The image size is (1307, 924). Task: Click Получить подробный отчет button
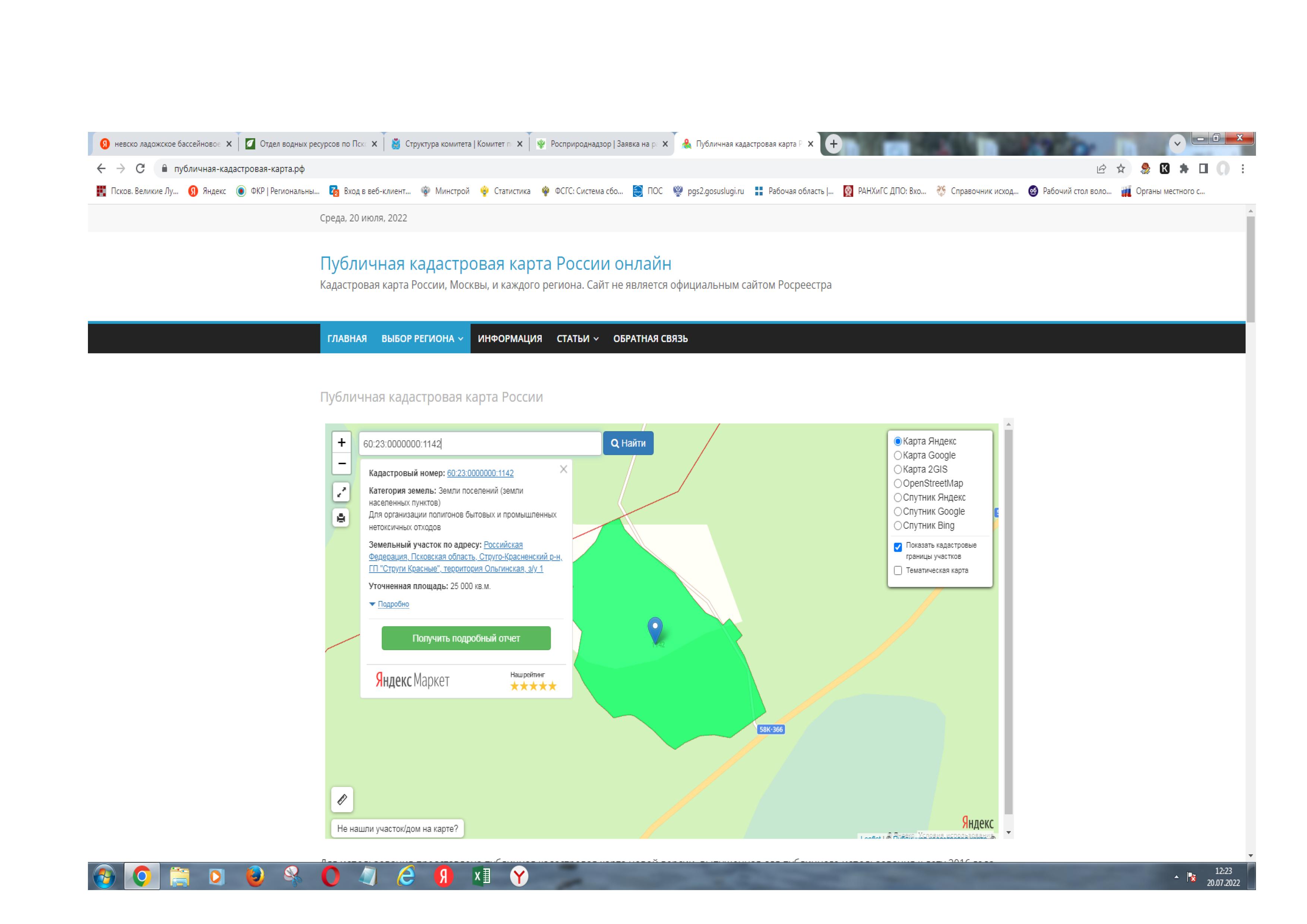point(466,639)
